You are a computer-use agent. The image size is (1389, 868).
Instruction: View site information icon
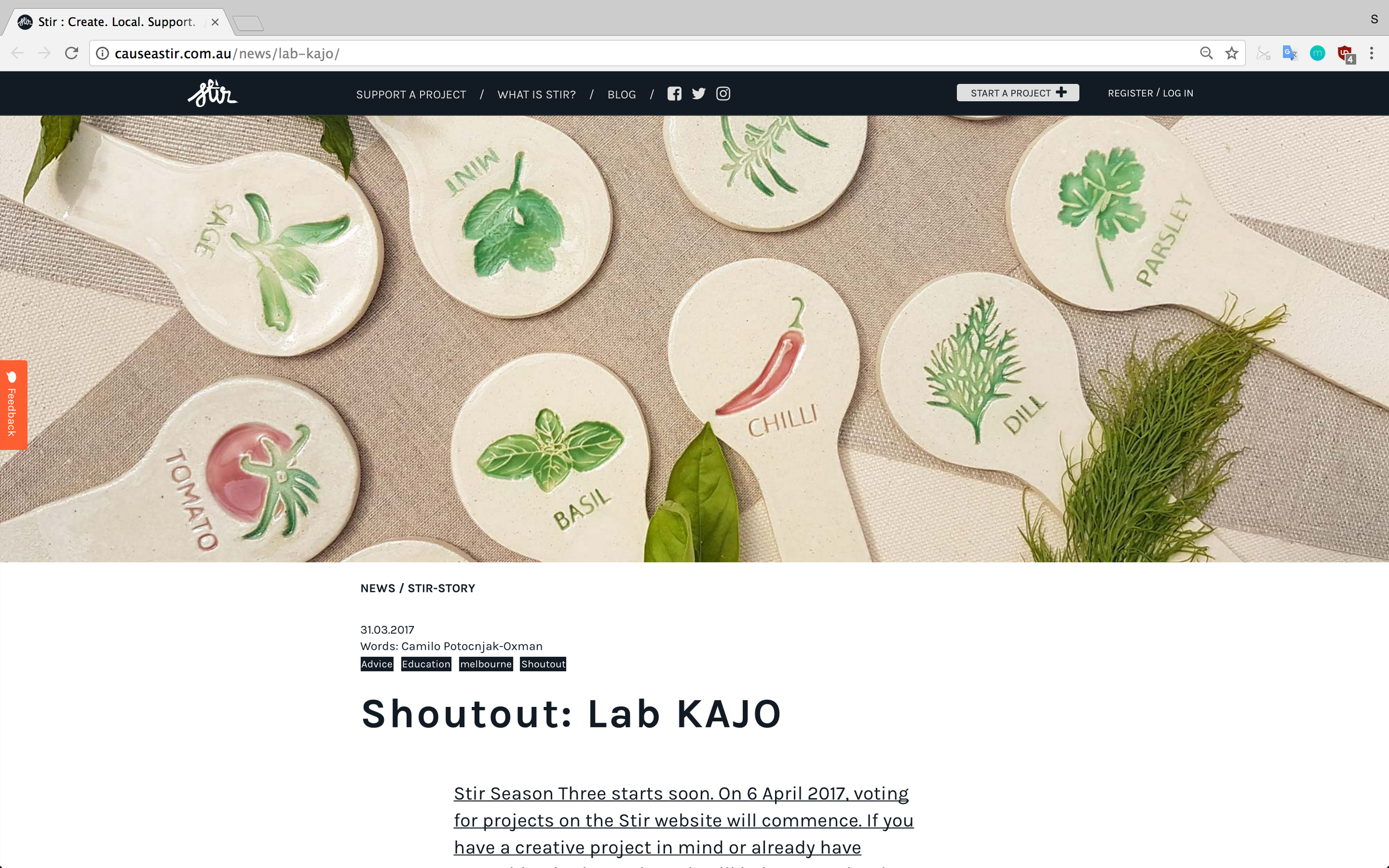(102, 53)
